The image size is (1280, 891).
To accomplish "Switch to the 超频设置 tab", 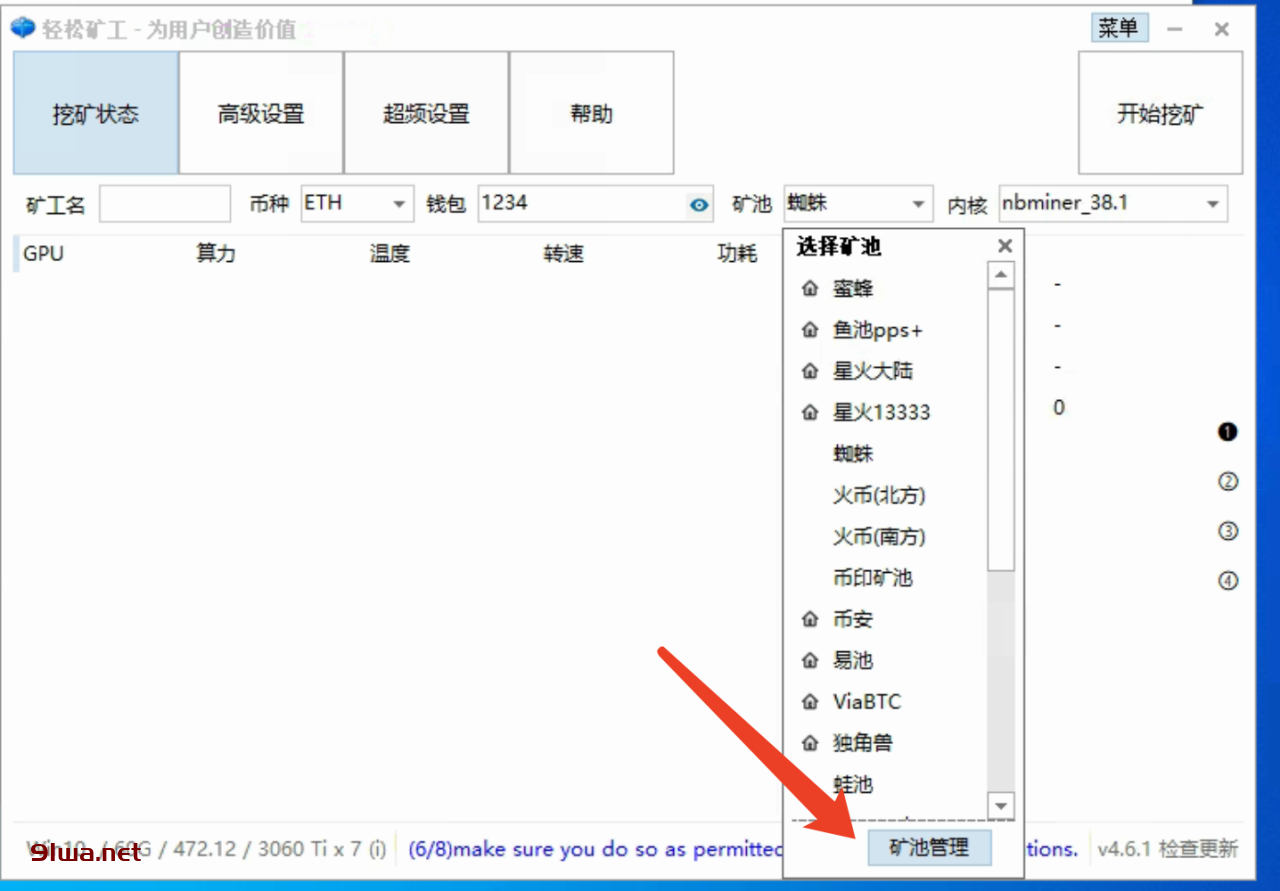I will click(x=427, y=113).
